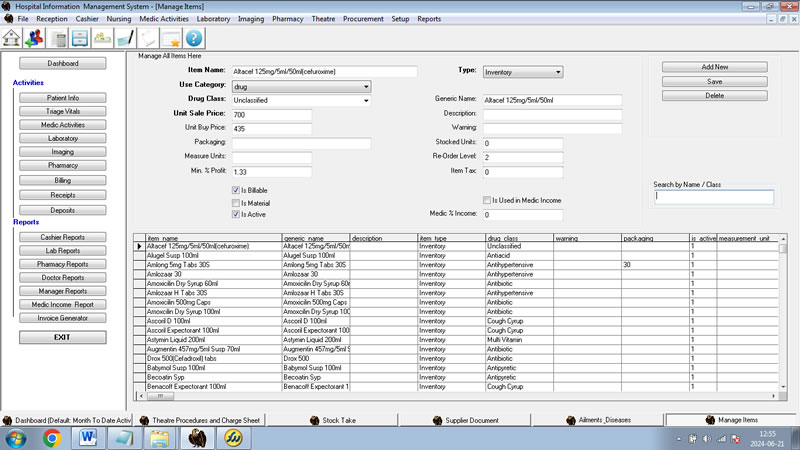The image size is (800, 450).
Task: Click the add patient people icon
Action: 36,38
